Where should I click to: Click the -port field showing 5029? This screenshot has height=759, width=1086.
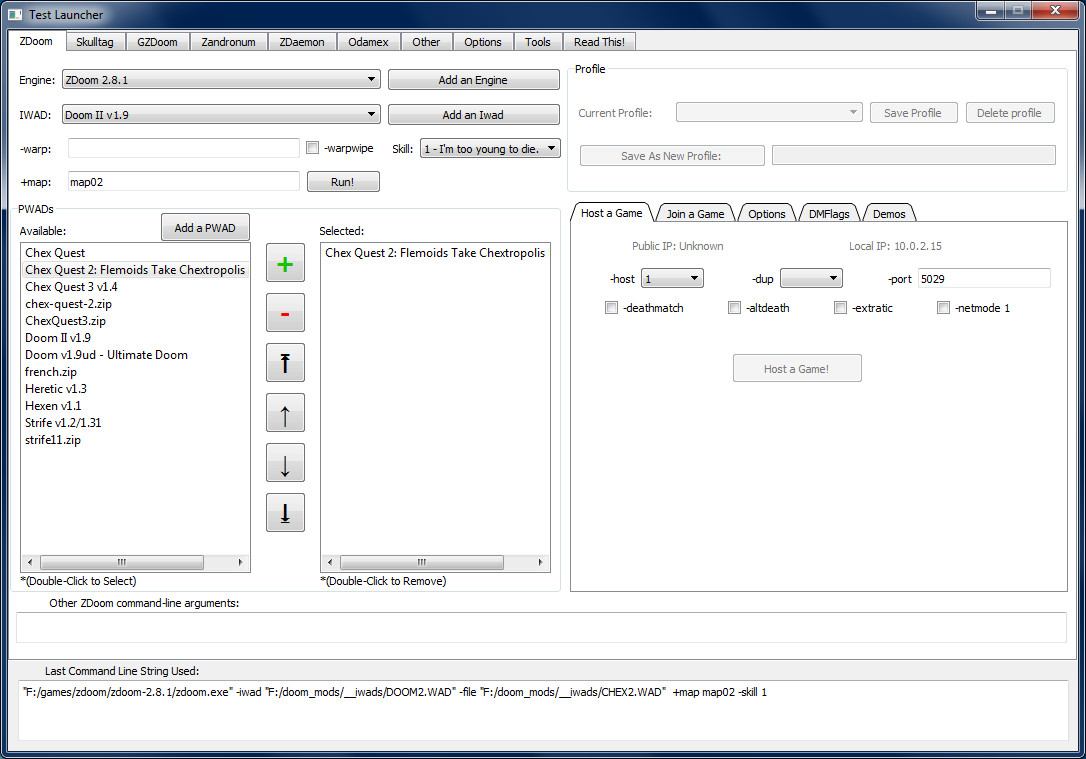pyautogui.click(x=984, y=278)
